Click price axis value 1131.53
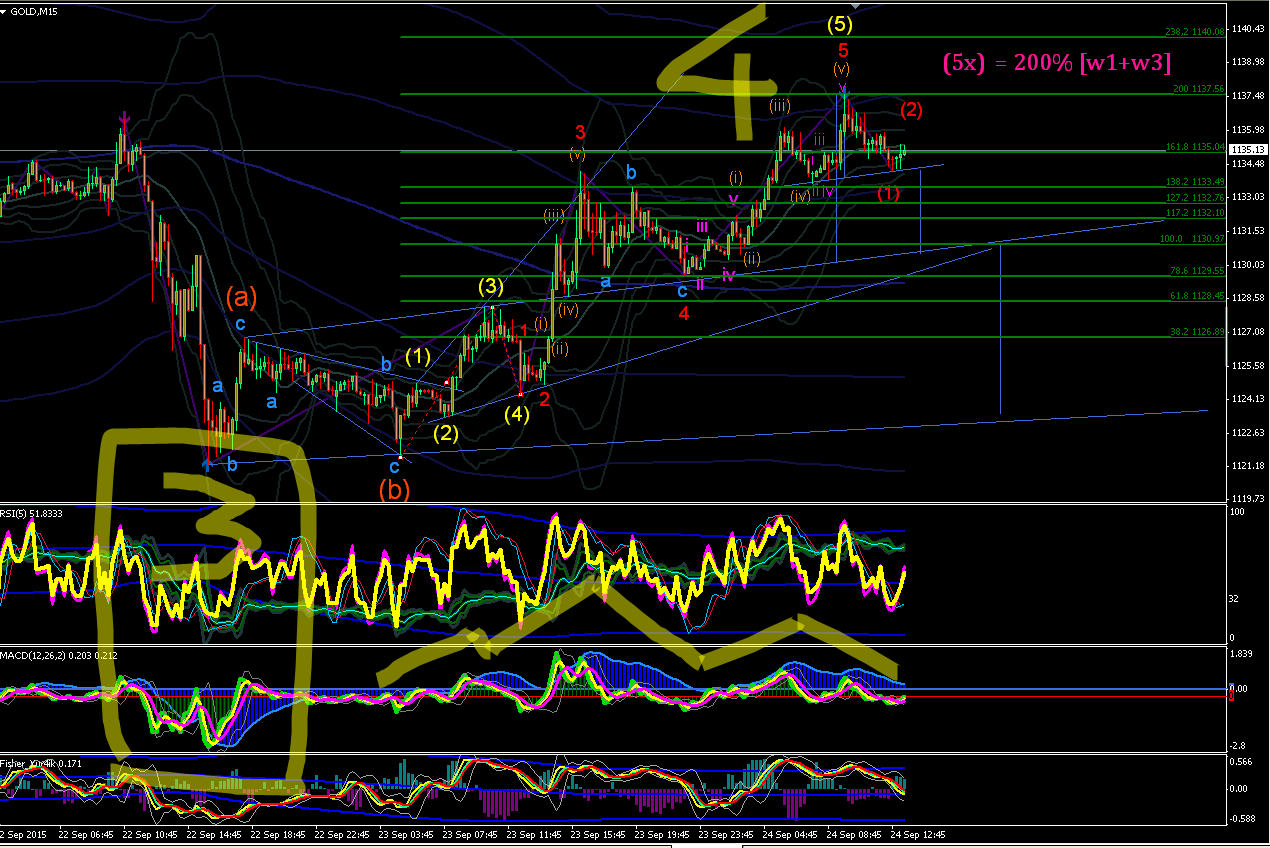Screen dimensions: 1270x848 click(1248, 231)
